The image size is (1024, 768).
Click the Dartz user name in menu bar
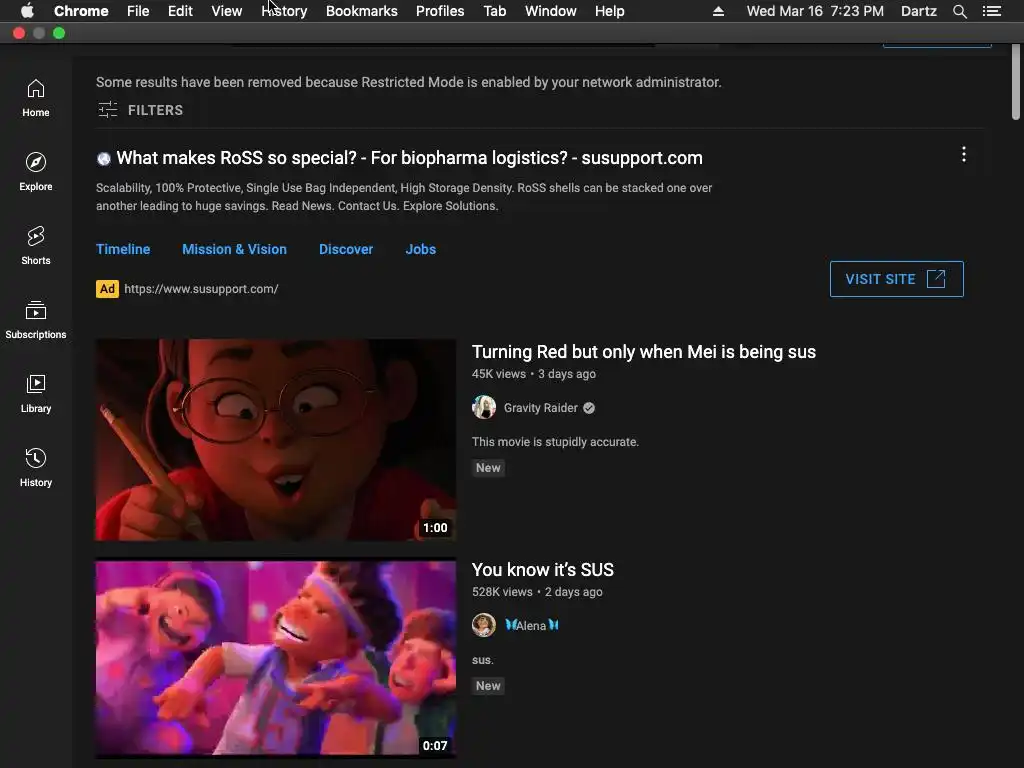point(918,11)
